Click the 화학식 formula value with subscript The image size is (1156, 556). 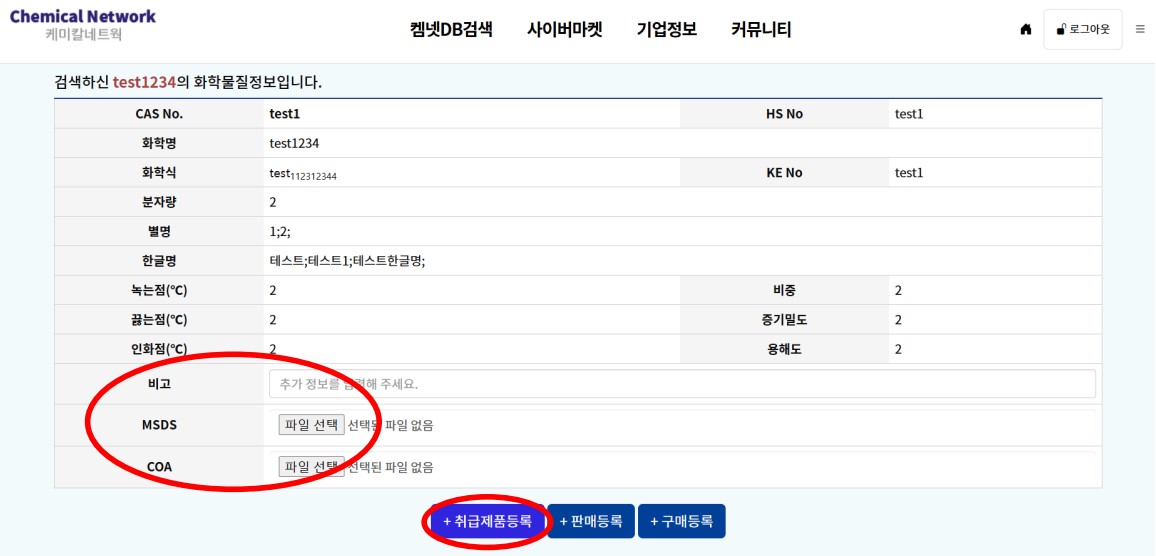[302, 174]
